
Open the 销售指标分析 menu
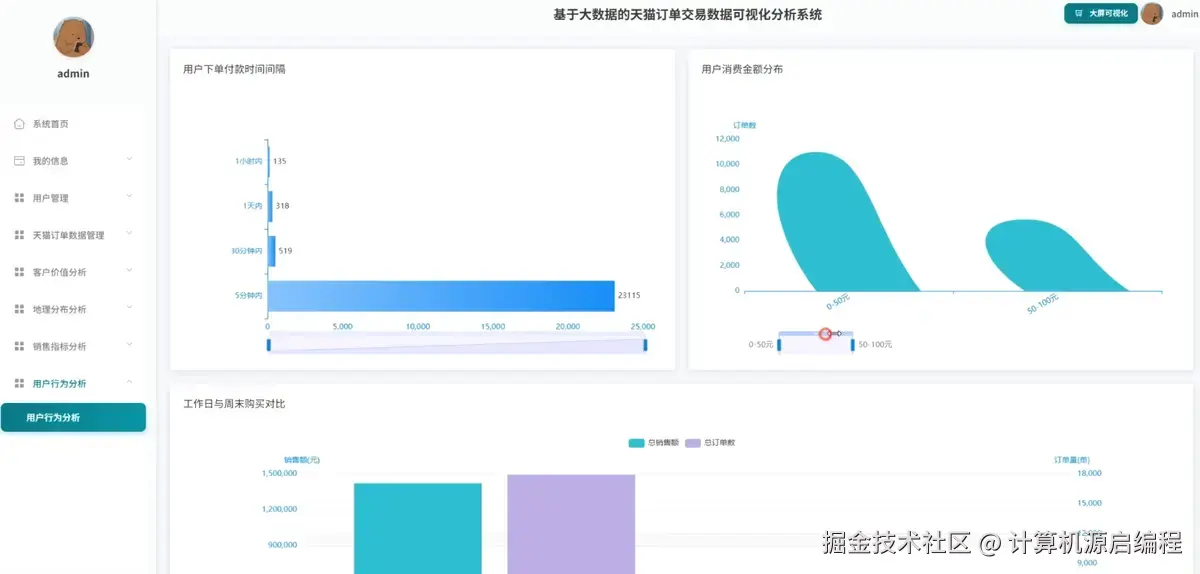click(73, 346)
